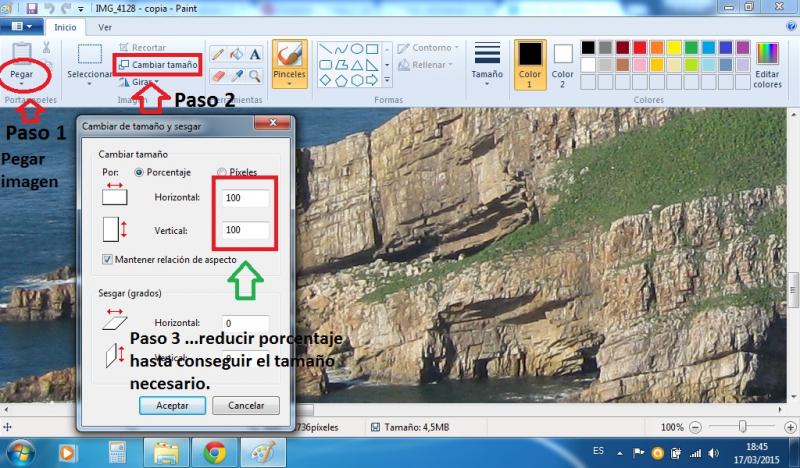Launch Google Chrome from taskbar

(x=214, y=453)
